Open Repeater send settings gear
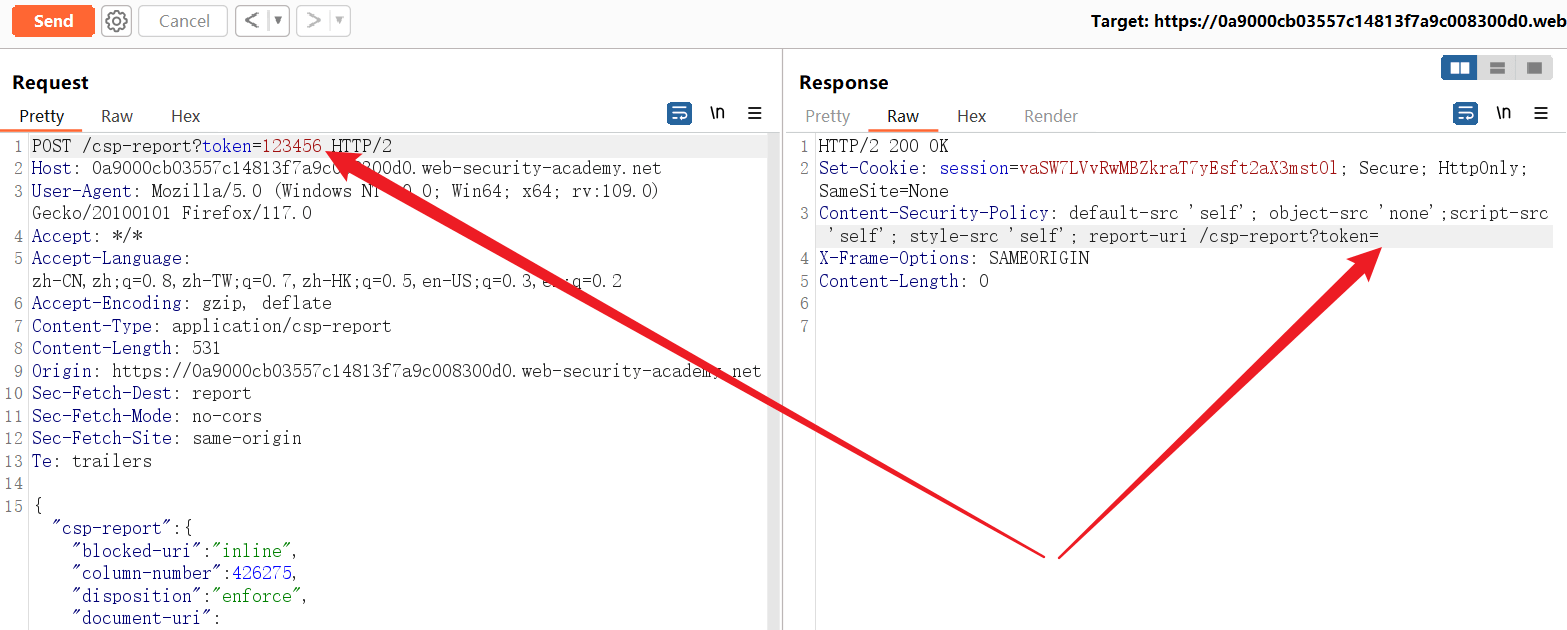Screen dimensions: 1567x630 [x=117, y=21]
